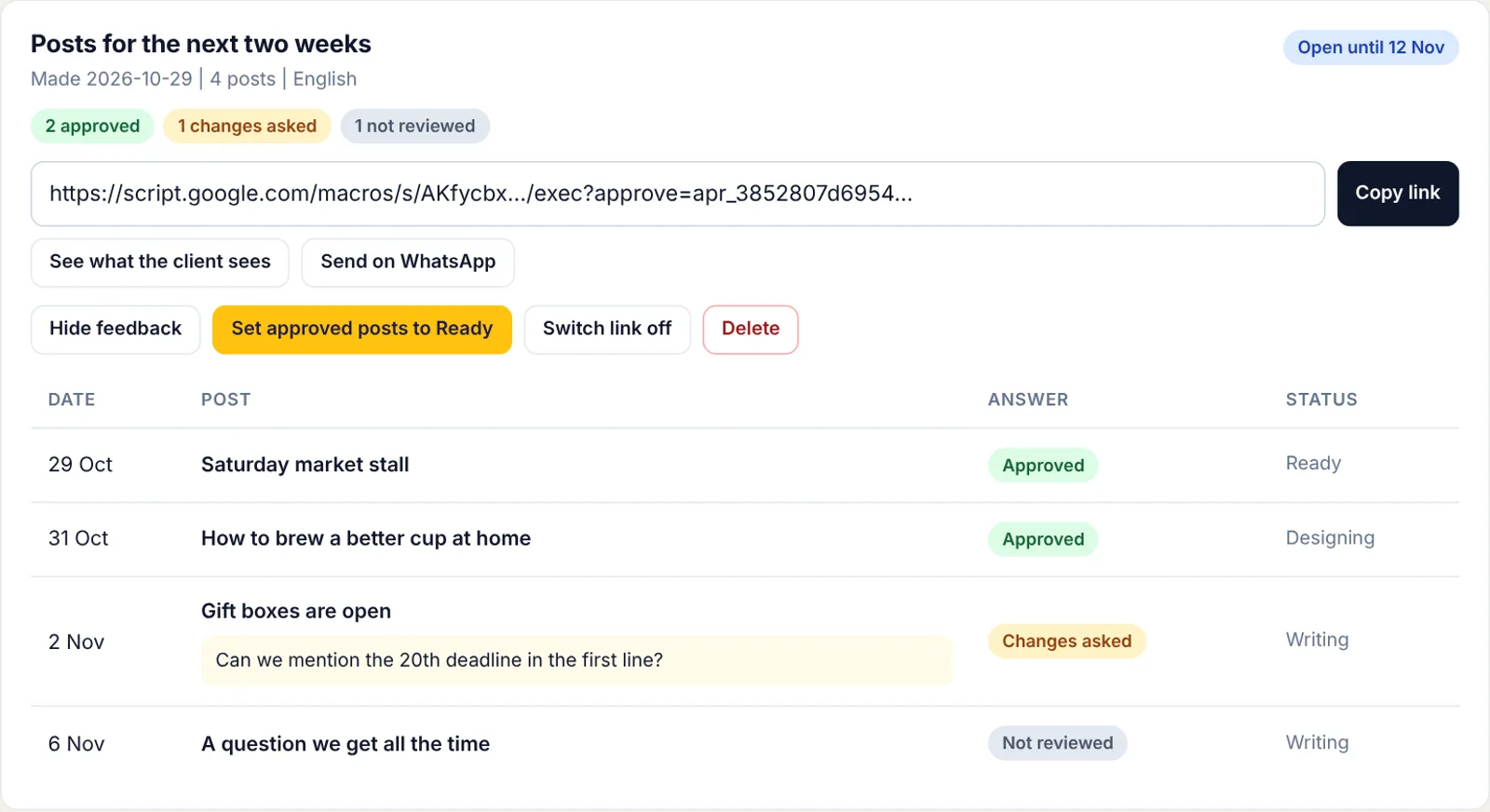Hide feedback comments
This screenshot has height=812, width=1490.
click(115, 330)
